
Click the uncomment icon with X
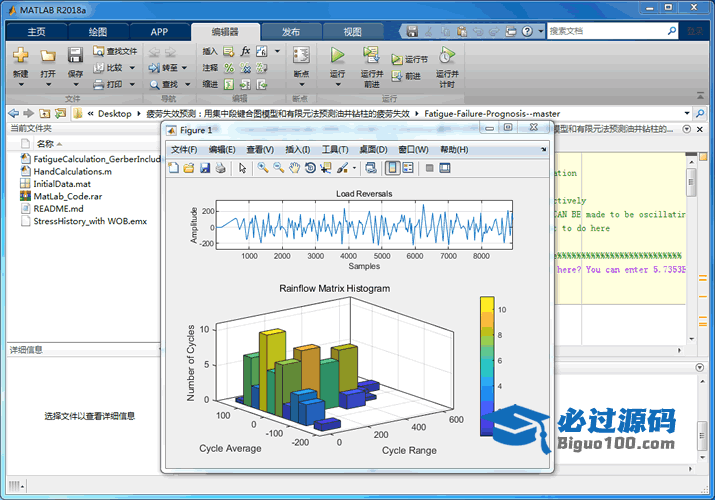click(245, 68)
